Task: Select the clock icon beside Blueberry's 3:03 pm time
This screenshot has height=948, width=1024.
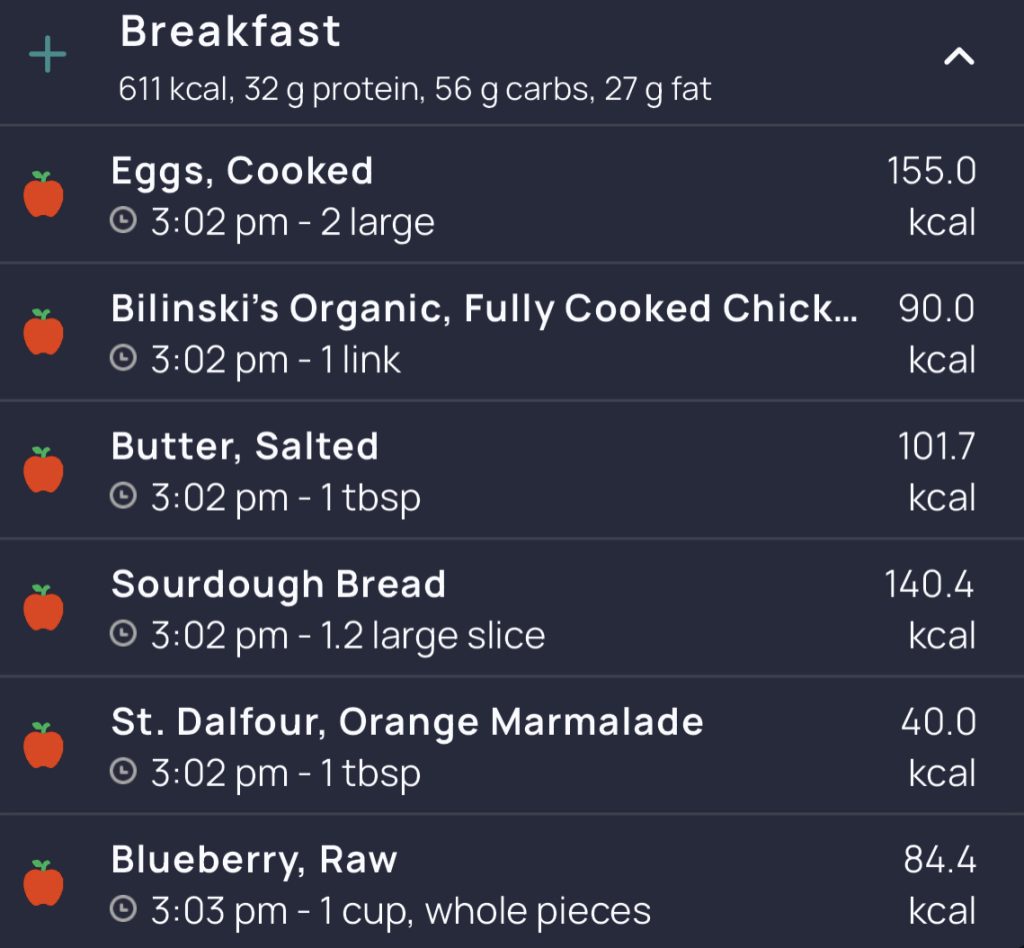Action: (124, 911)
